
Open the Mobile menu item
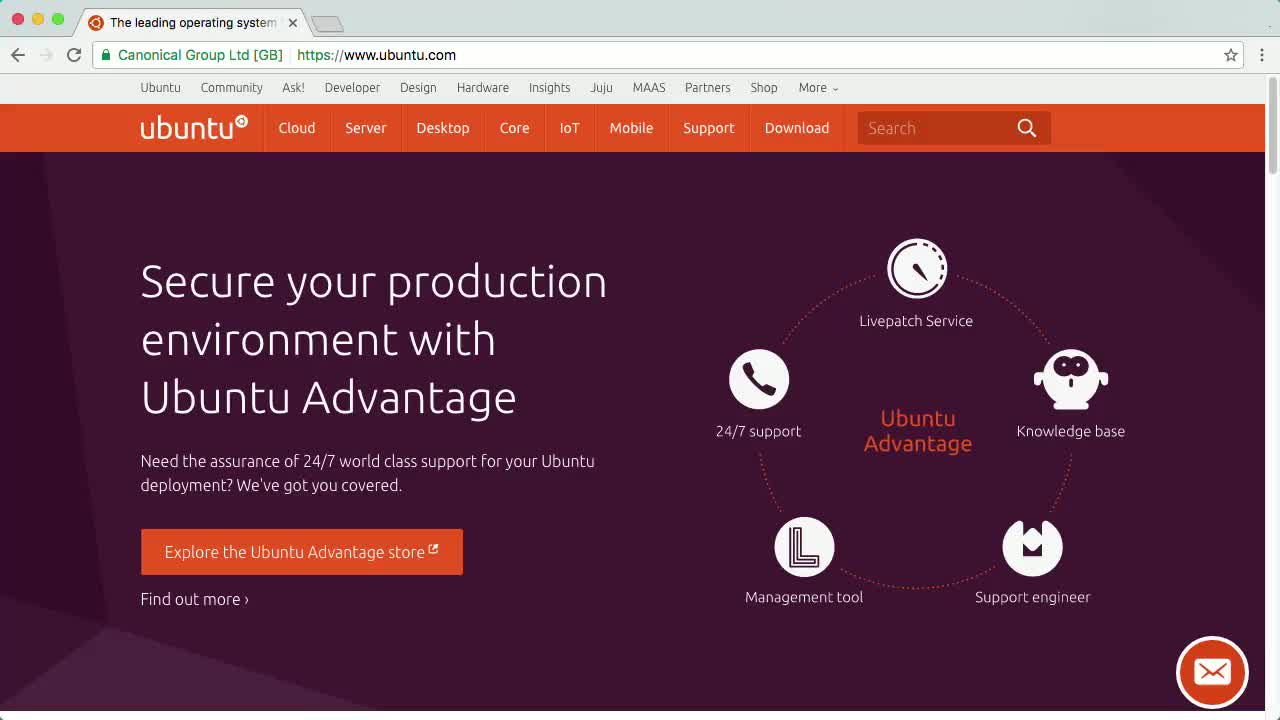(631, 128)
